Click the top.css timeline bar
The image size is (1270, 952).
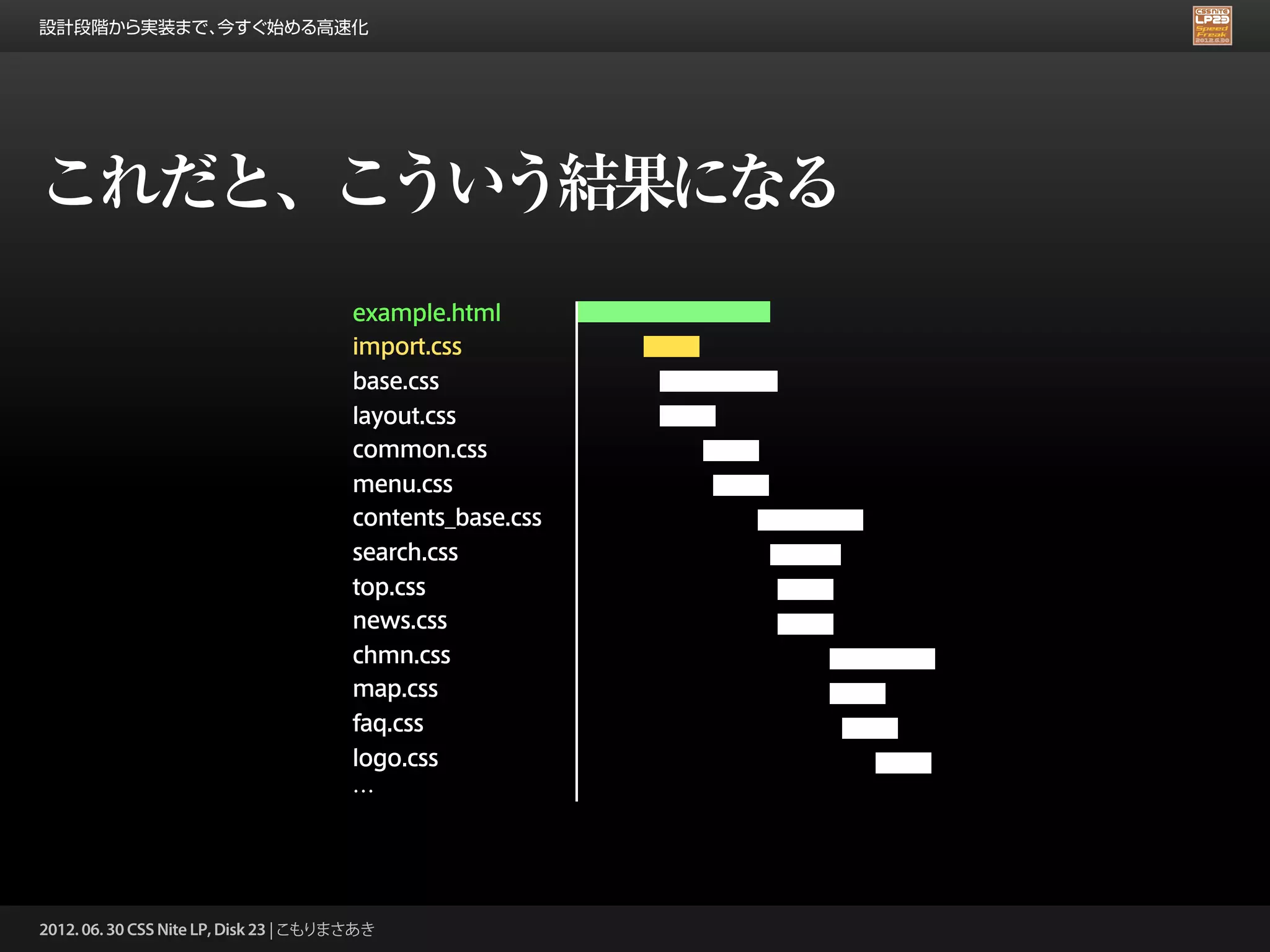[806, 589]
